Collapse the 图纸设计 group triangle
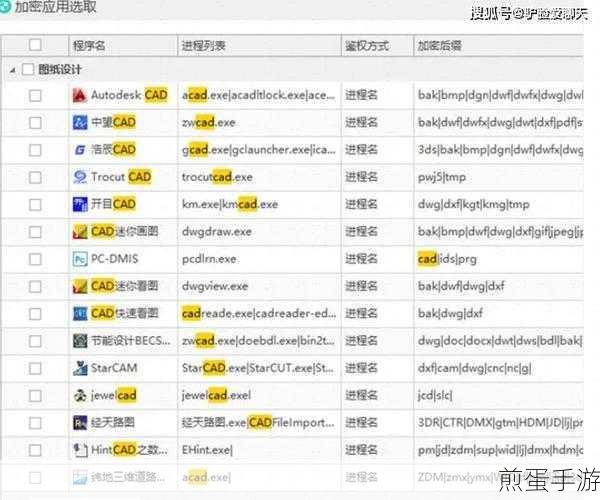600x500 pixels. pyautogui.click(x=13, y=70)
